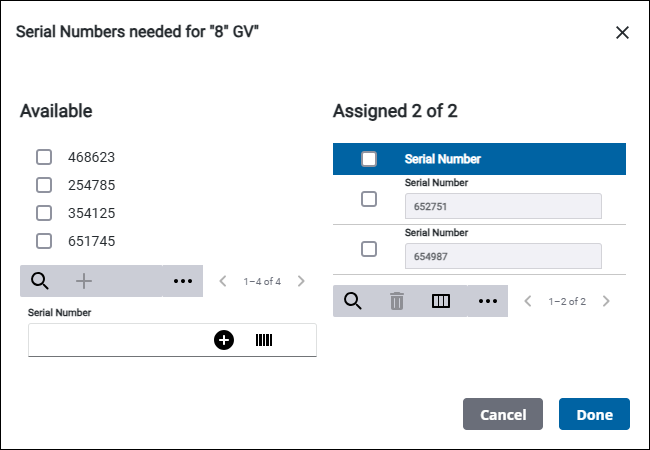Open the column chooser icon
650x450 pixels.
[x=441, y=301]
